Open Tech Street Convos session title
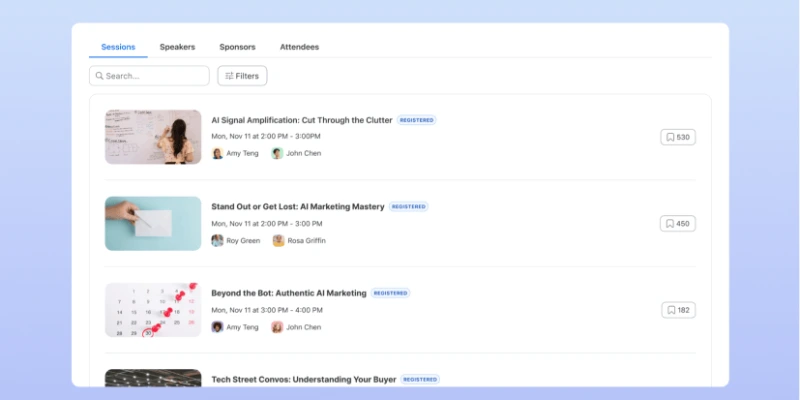Image resolution: width=800 pixels, height=400 pixels. click(x=303, y=380)
